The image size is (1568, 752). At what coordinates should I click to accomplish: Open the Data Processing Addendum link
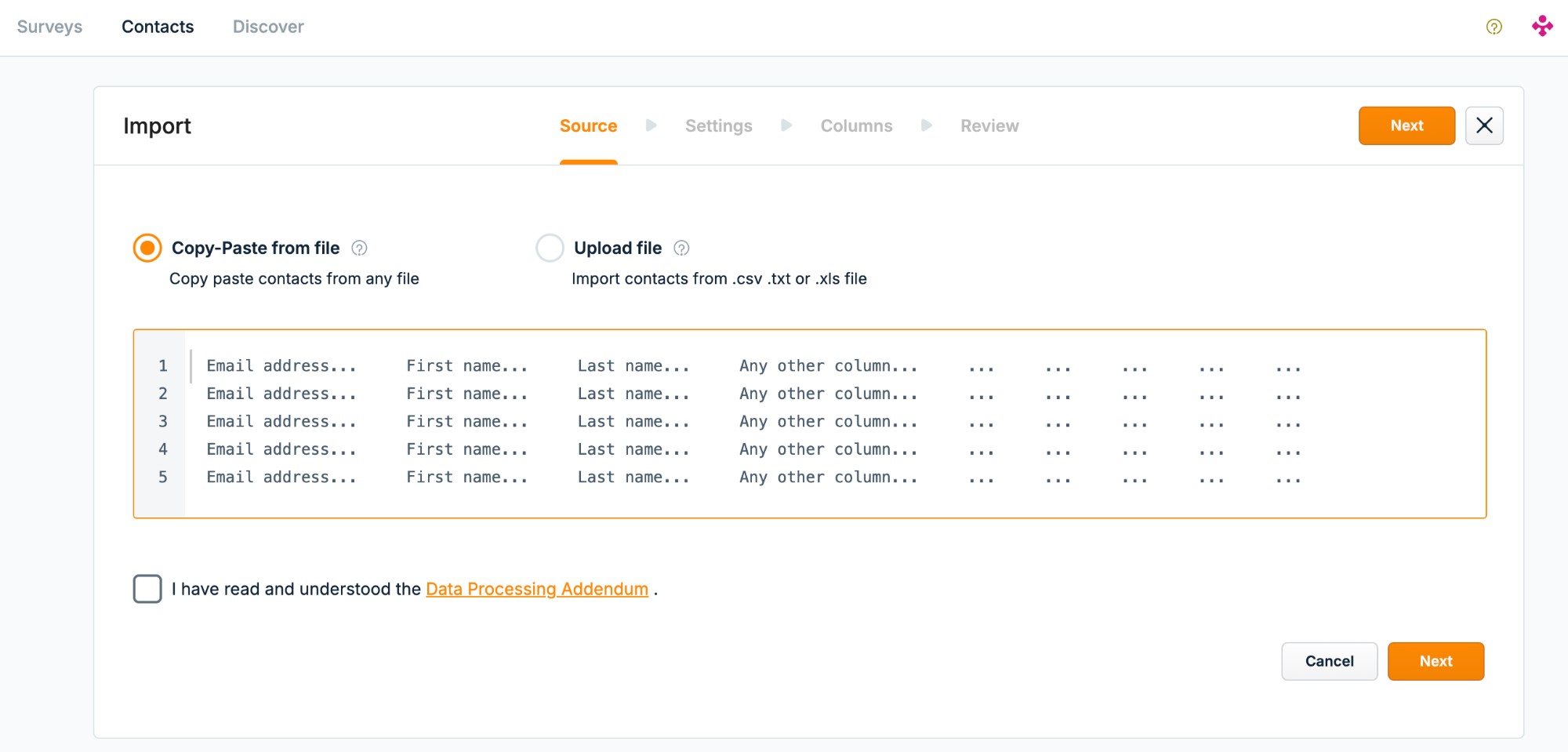(x=537, y=589)
